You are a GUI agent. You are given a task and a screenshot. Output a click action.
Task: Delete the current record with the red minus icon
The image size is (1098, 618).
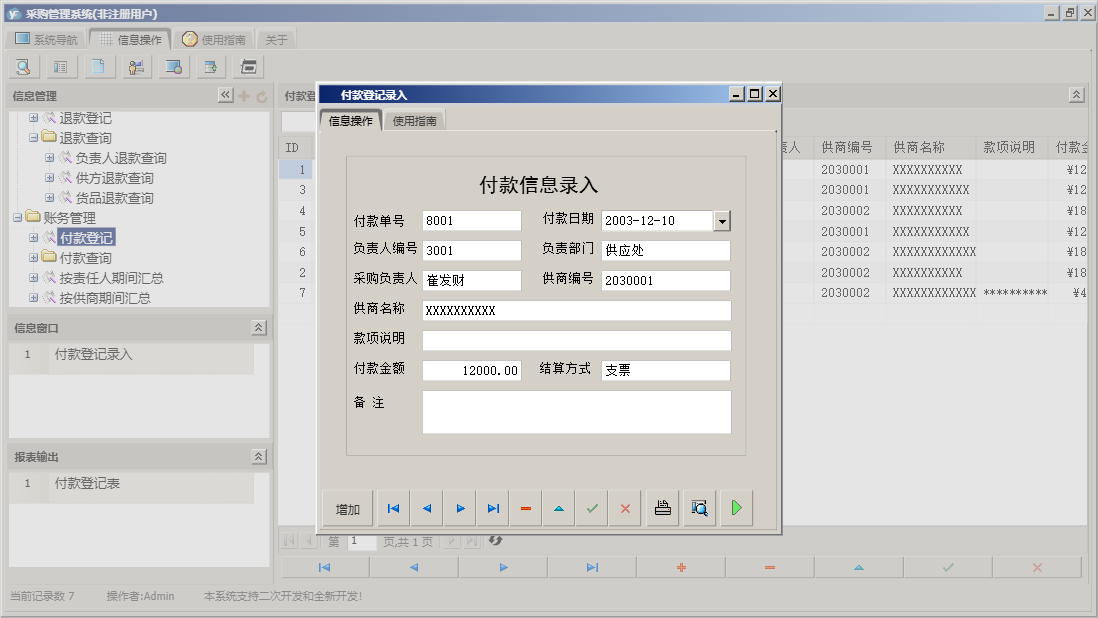coord(525,507)
